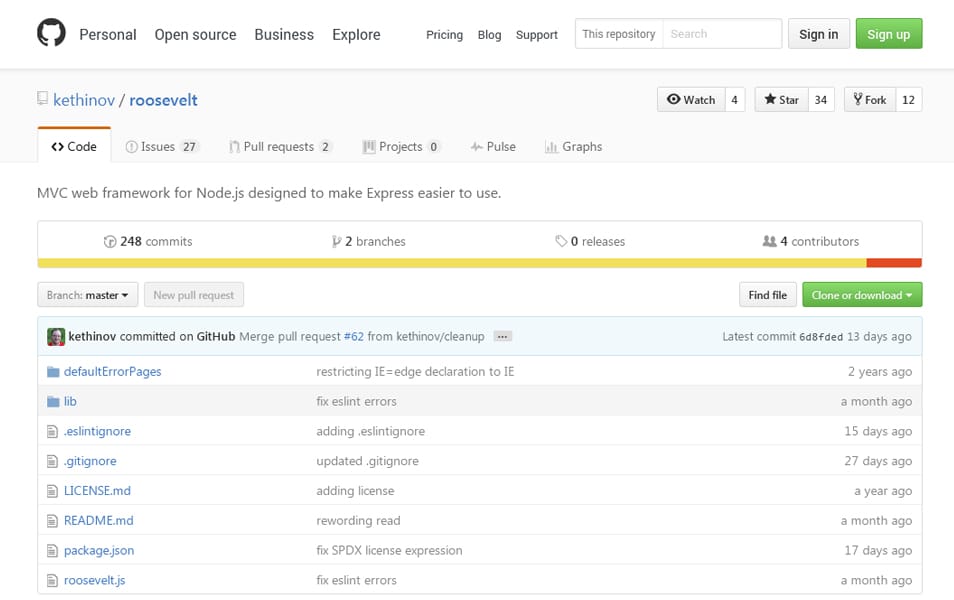Expand the commit message ellipsis
Screen dimensions: 954x600
tap(502, 337)
